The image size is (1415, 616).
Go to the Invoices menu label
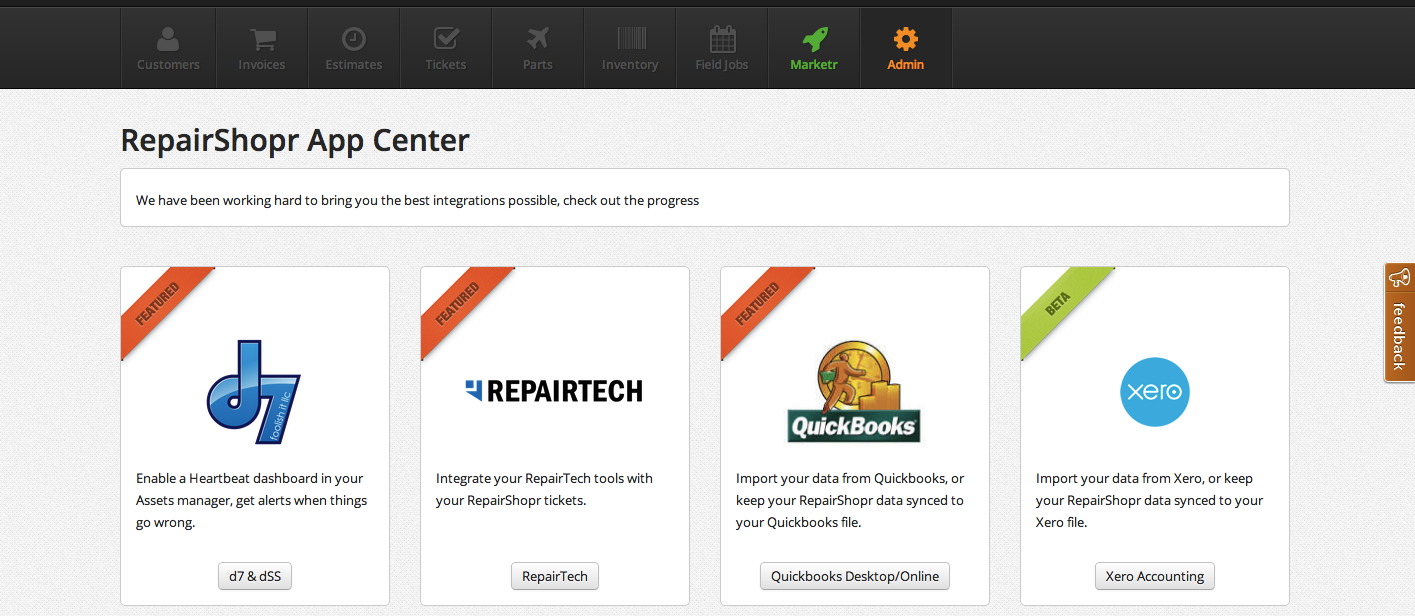262,65
